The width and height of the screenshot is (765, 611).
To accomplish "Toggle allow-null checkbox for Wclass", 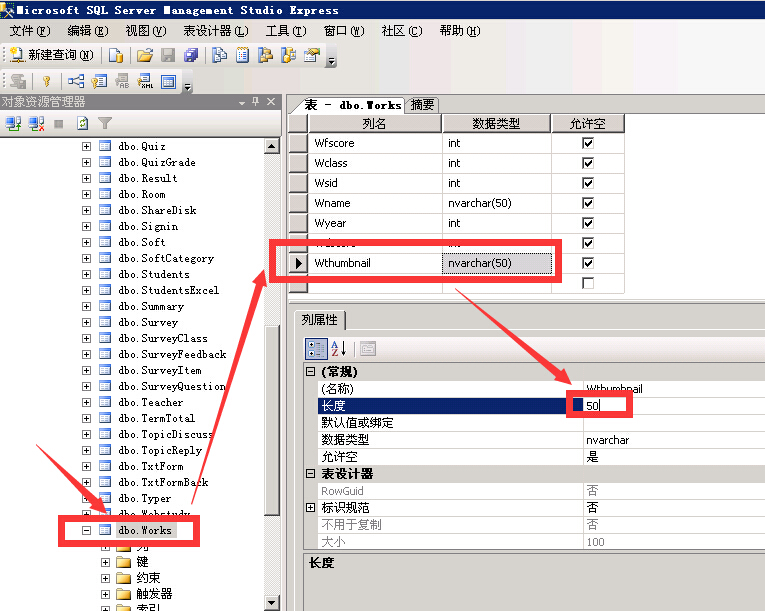I will [x=588, y=163].
